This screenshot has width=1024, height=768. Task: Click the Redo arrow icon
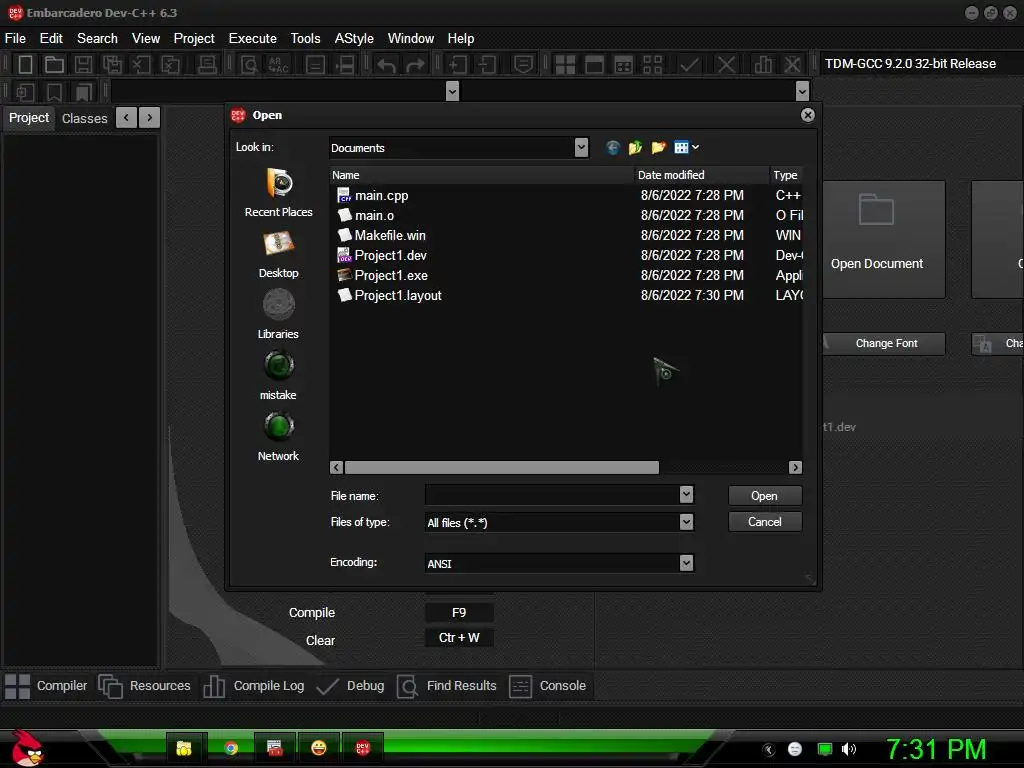[415, 64]
